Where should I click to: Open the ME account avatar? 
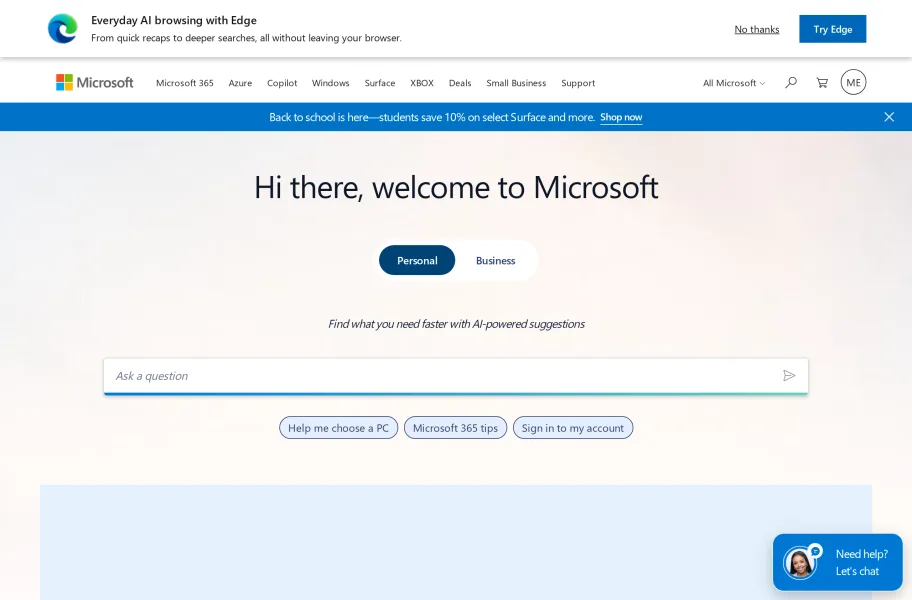point(853,82)
